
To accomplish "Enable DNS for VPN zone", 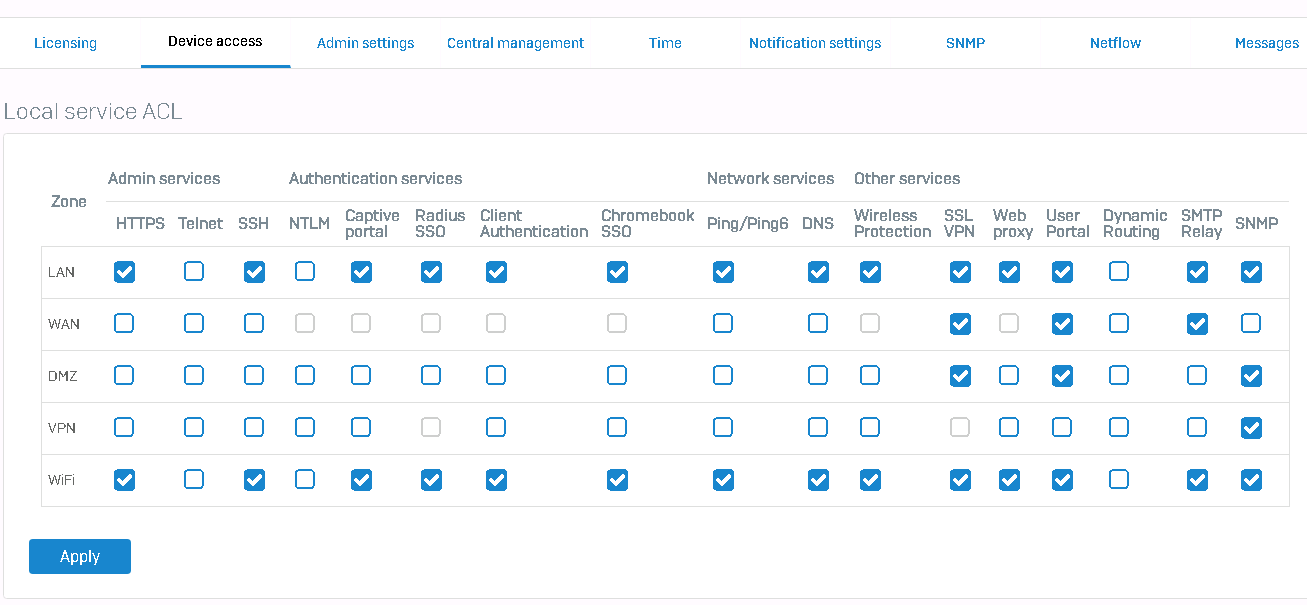I will pos(818,428).
